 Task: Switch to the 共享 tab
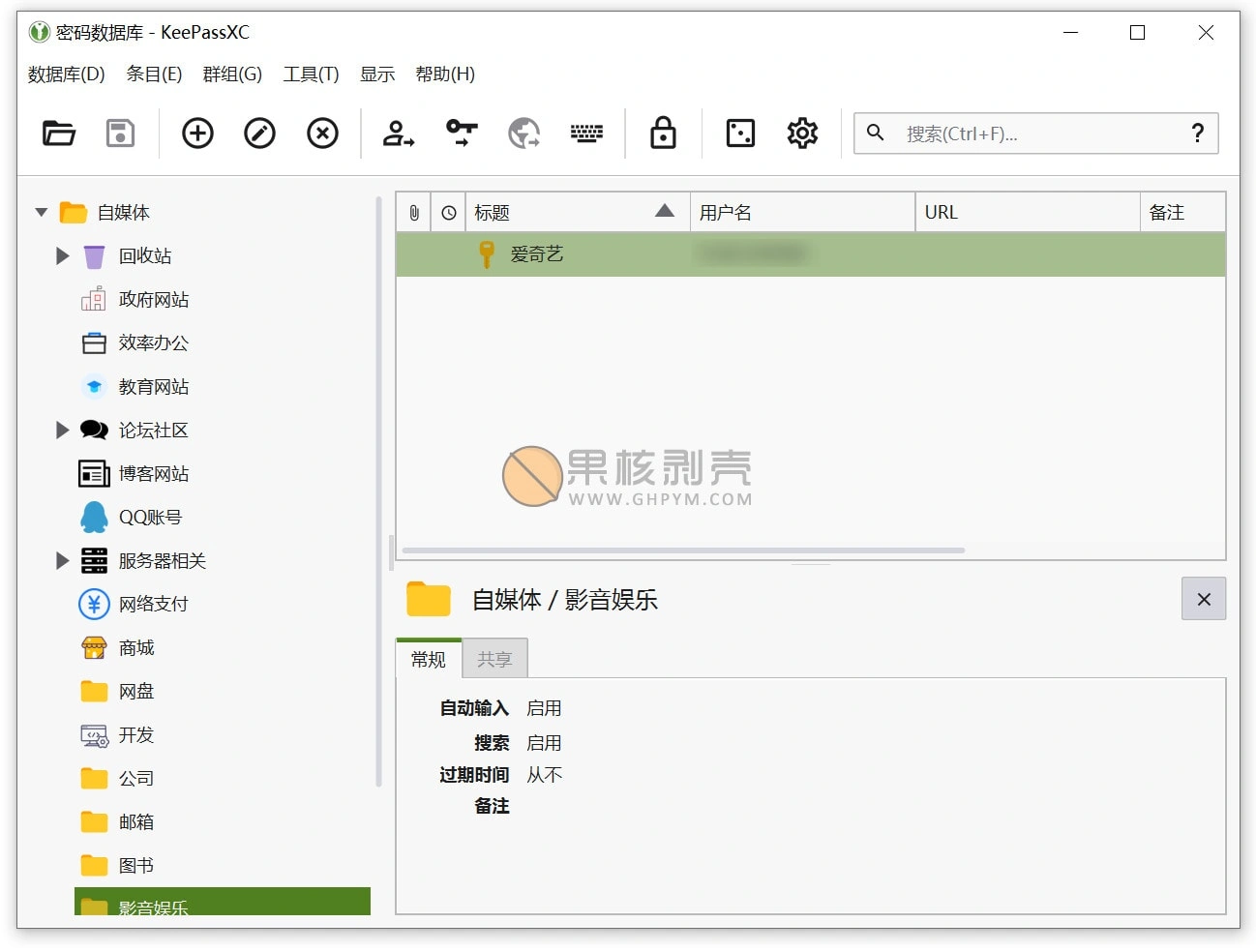point(494,659)
